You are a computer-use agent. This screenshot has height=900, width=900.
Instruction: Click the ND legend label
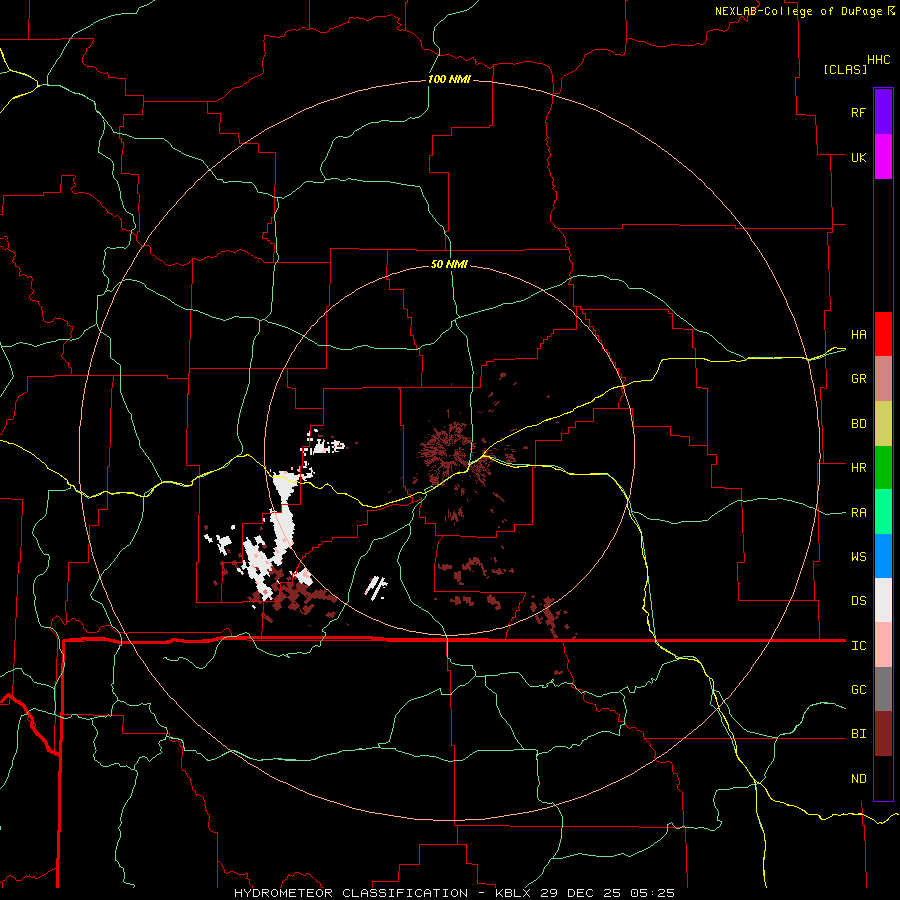(x=858, y=779)
